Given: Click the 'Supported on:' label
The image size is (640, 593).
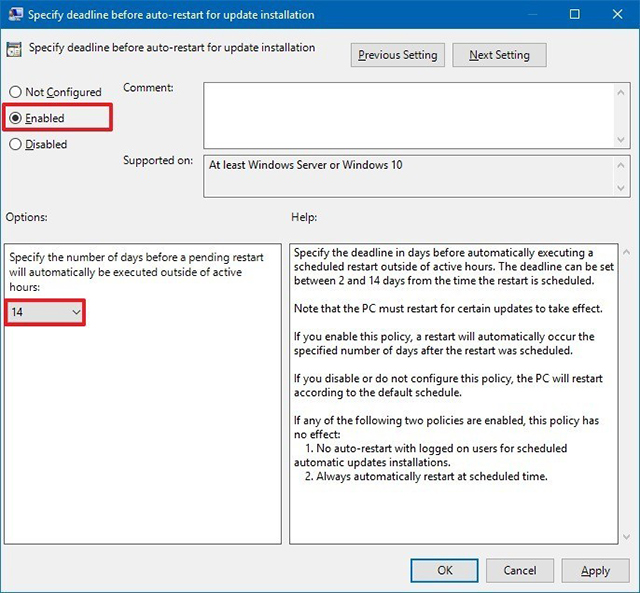Looking at the screenshot, I should click(x=158, y=160).
